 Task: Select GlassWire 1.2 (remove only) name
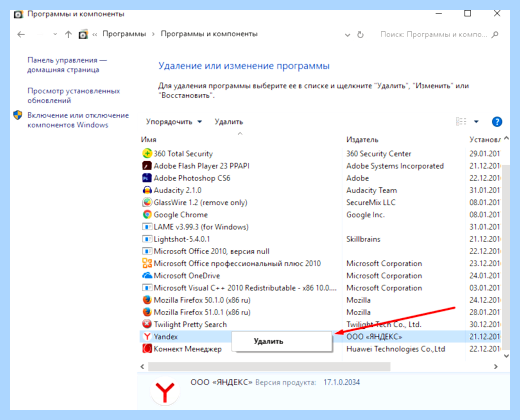click(x=200, y=202)
